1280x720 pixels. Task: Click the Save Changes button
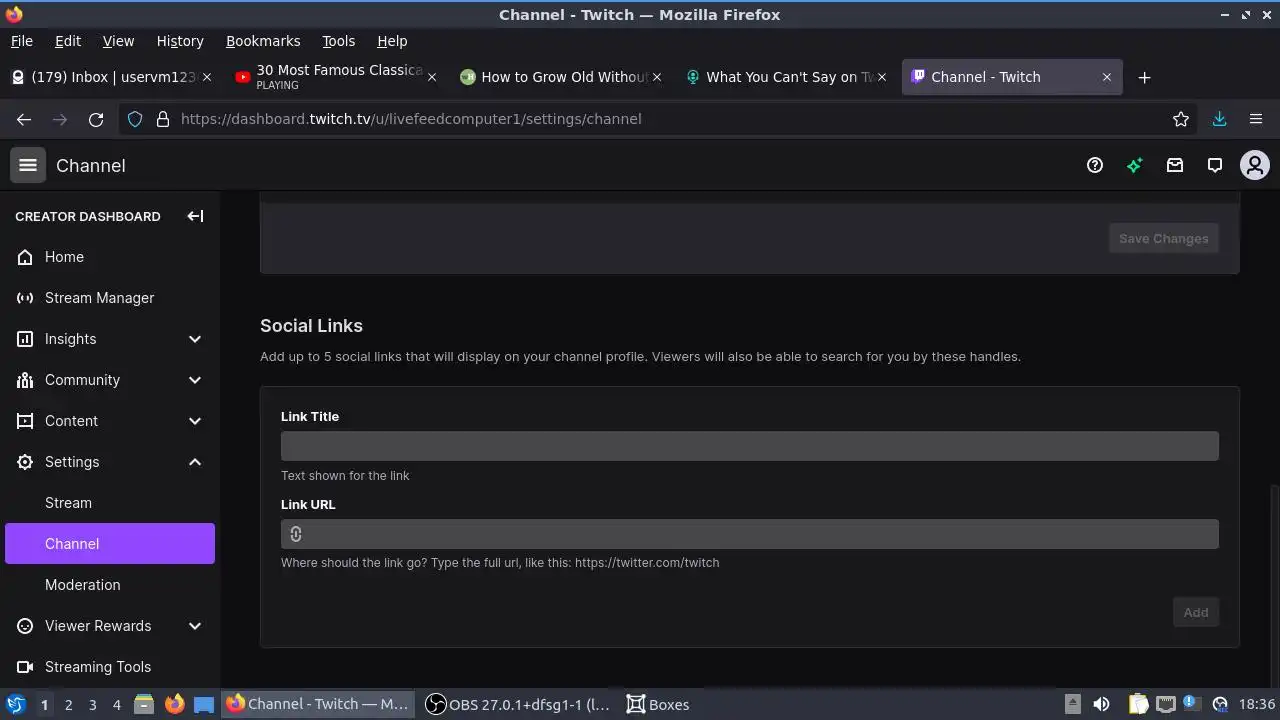click(x=1164, y=238)
